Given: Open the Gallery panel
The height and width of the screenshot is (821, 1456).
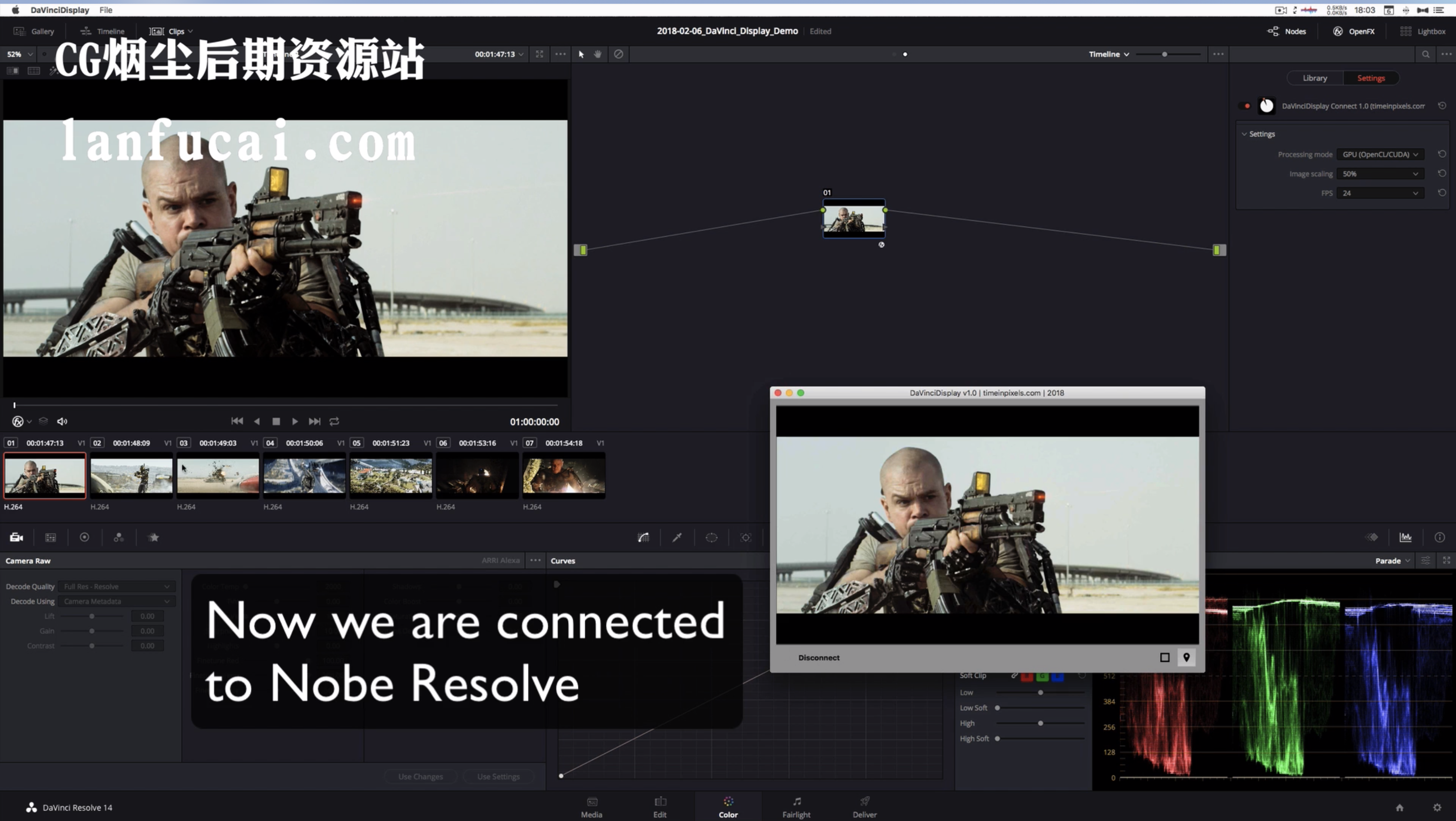Looking at the screenshot, I should (34, 31).
